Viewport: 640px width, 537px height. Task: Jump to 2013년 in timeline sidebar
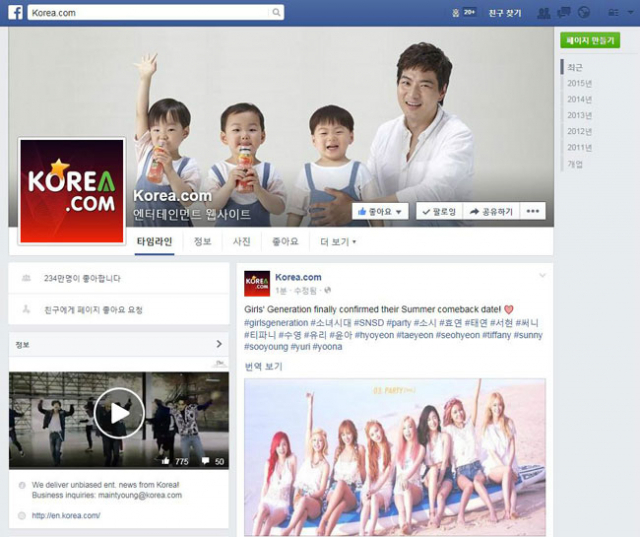coord(579,115)
